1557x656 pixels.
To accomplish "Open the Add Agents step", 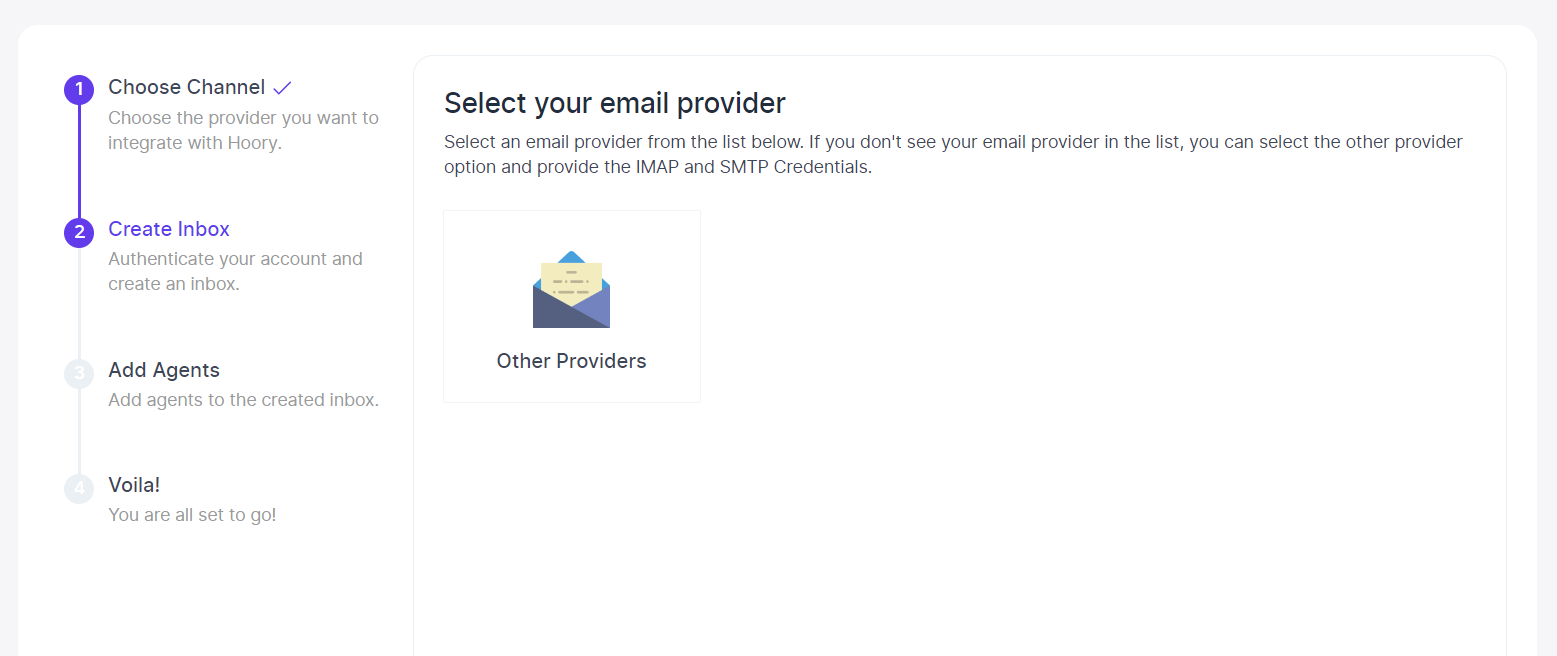I will 164,370.
